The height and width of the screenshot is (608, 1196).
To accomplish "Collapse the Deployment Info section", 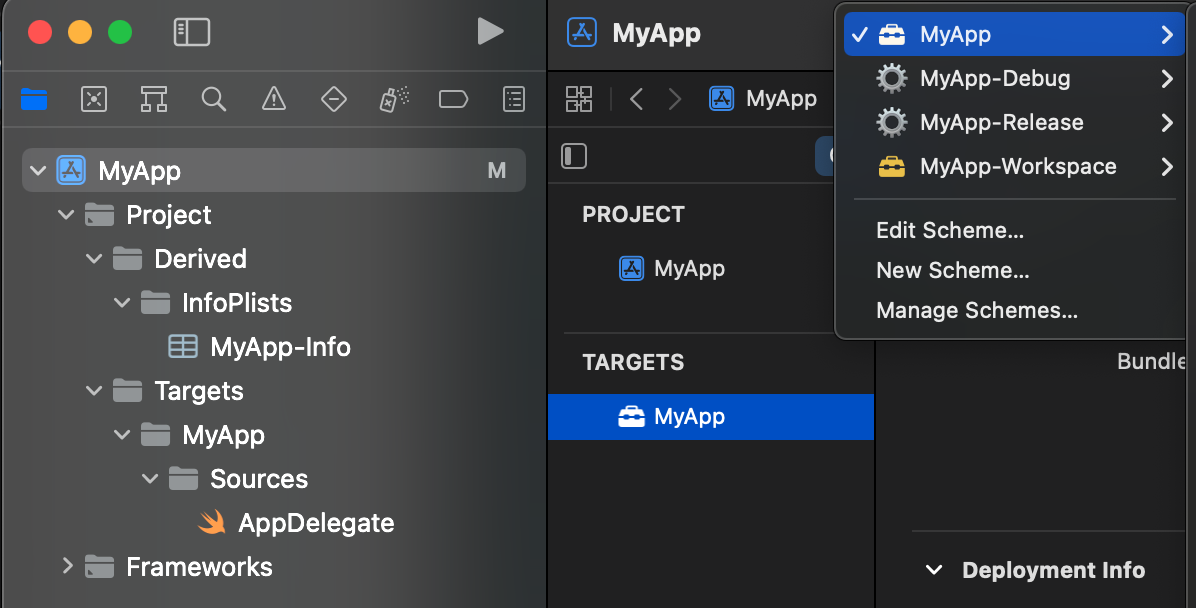I will [934, 570].
